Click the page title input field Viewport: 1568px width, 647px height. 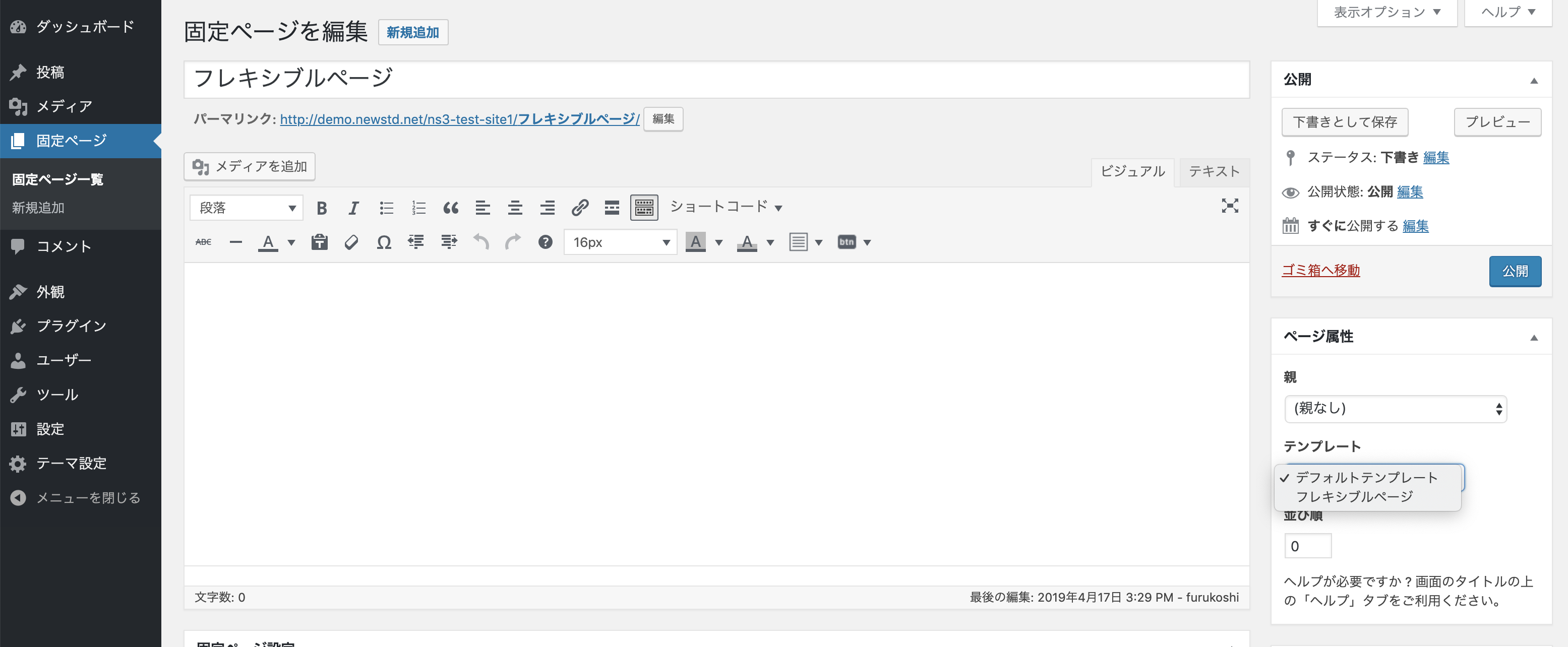716,80
